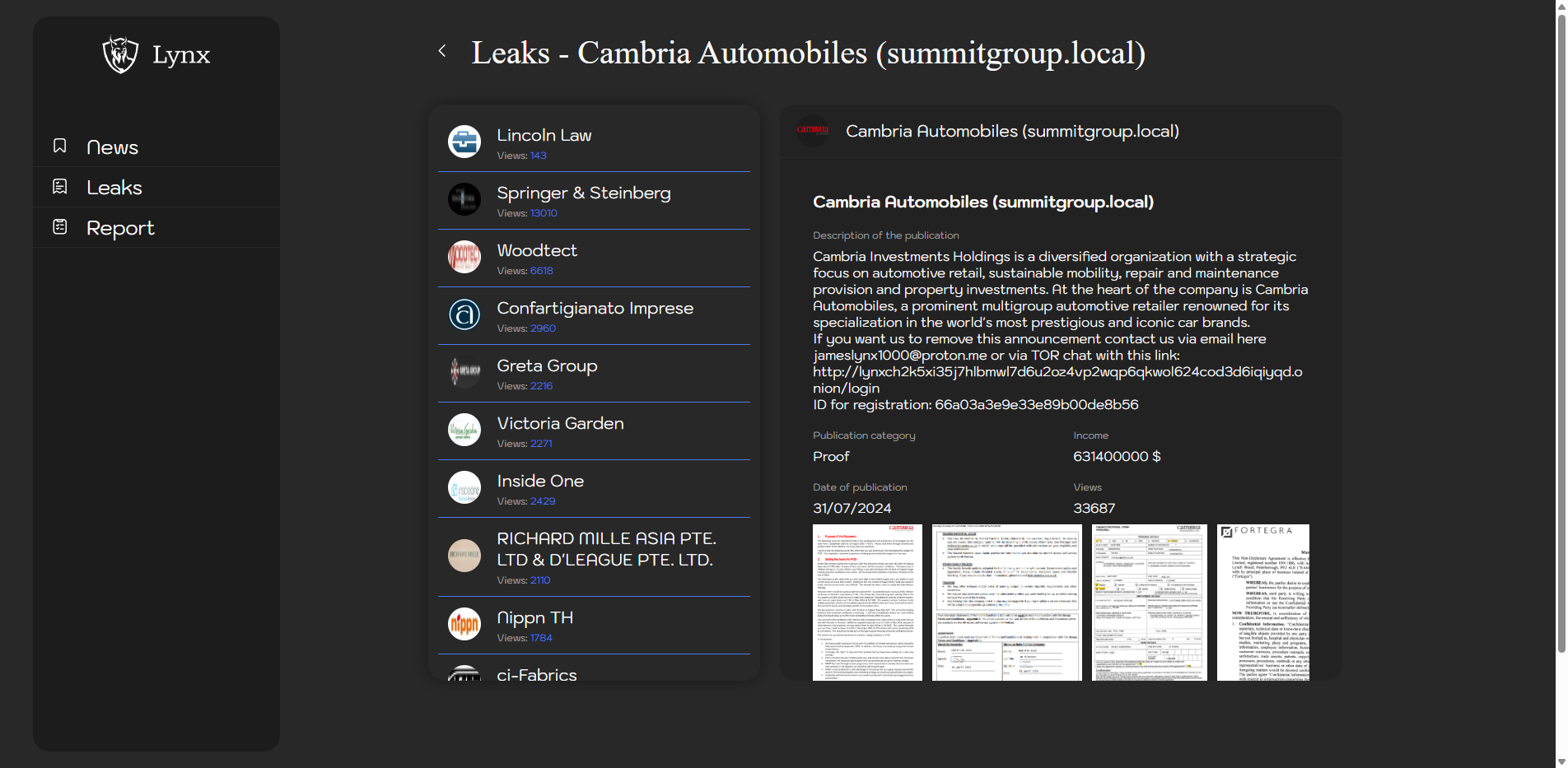Click the page vertical scrollbar
The width and height of the screenshot is (1568, 768).
coord(1561,329)
